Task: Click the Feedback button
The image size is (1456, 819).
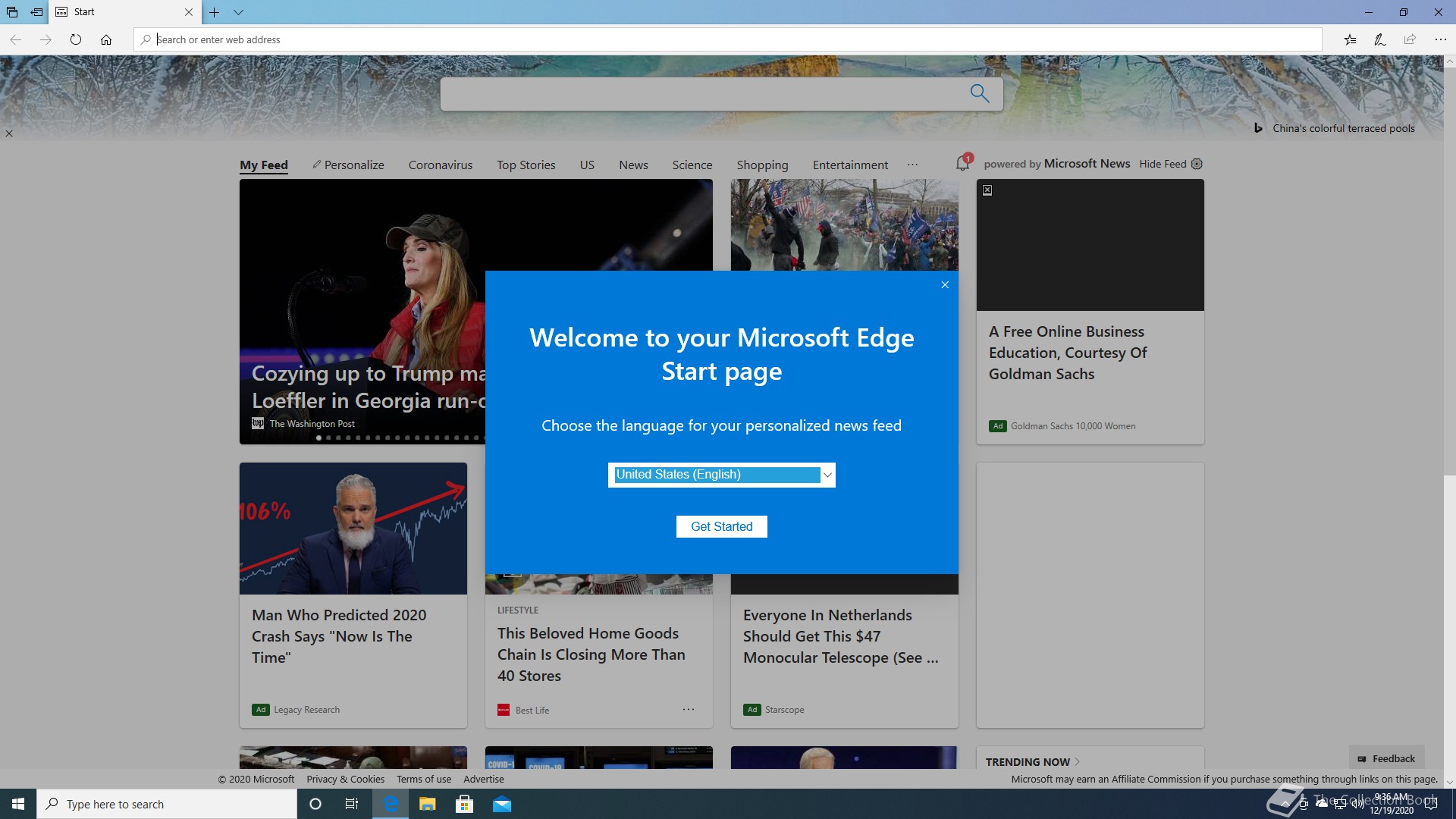Action: (x=1386, y=758)
